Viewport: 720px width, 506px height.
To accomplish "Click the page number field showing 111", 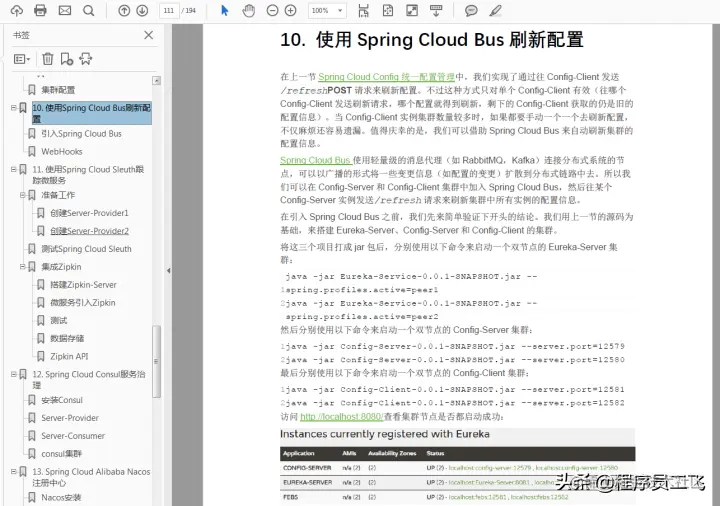I will [169, 11].
